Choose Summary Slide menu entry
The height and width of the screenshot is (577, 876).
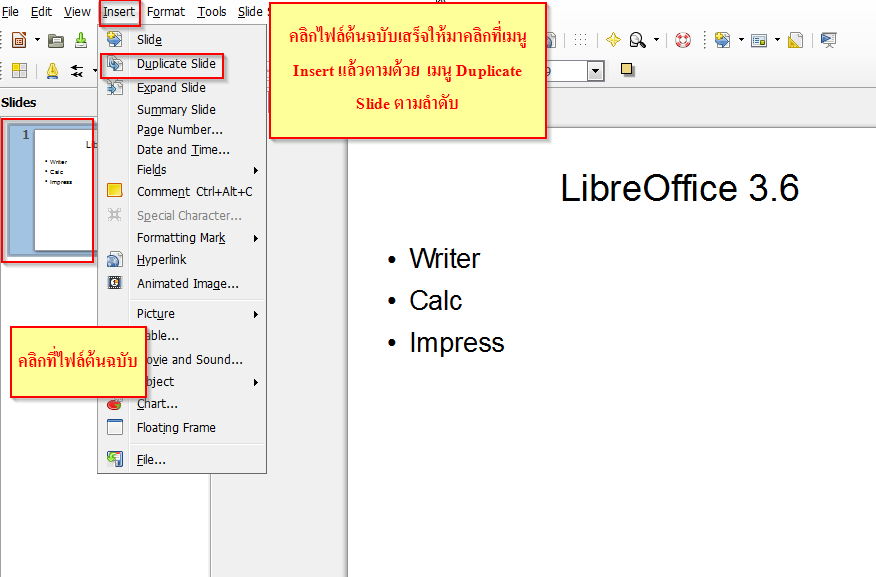[x=182, y=109]
